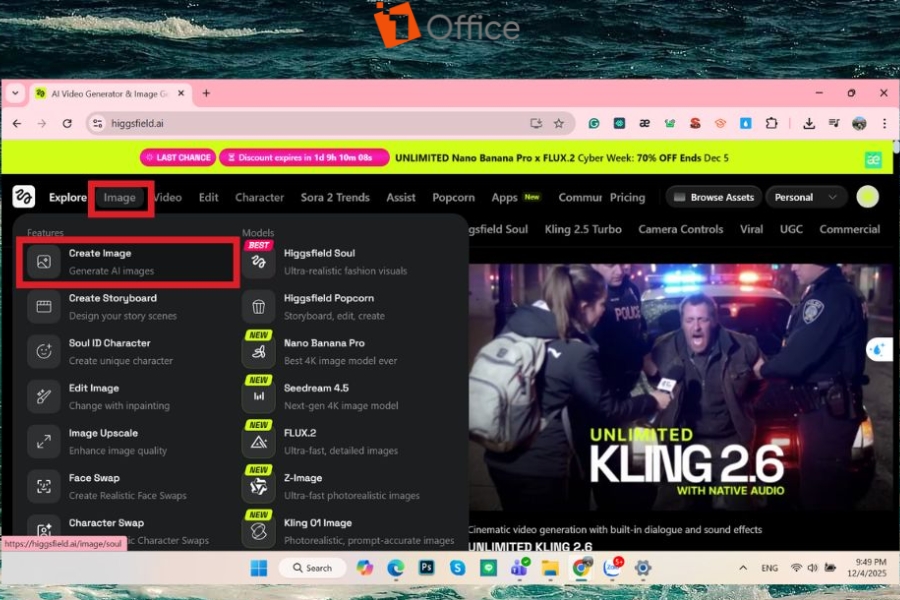Reload the page with the refresh icon
This screenshot has width=900, height=600.
[x=67, y=123]
